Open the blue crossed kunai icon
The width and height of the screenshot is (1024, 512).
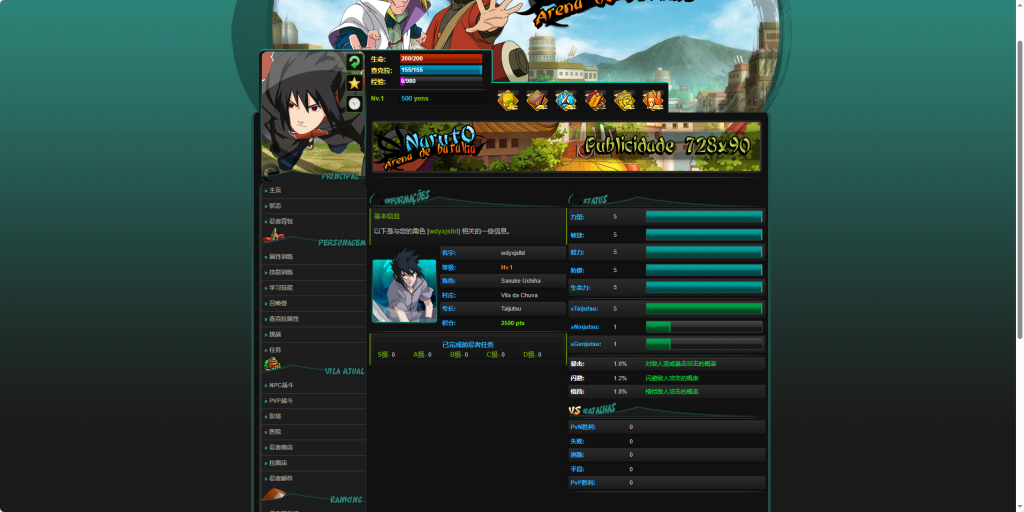[x=566, y=100]
